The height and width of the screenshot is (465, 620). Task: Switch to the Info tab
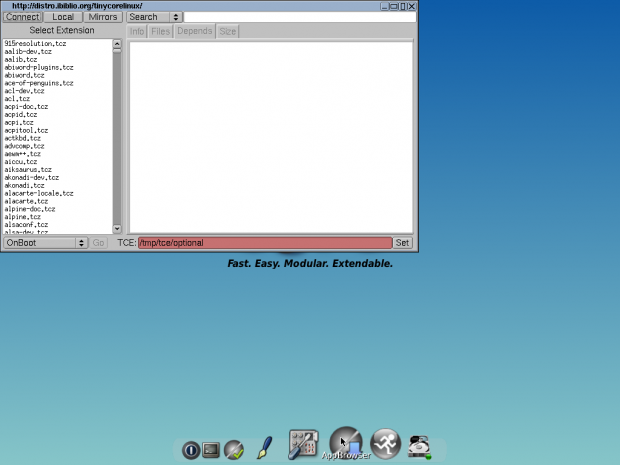[137, 31]
